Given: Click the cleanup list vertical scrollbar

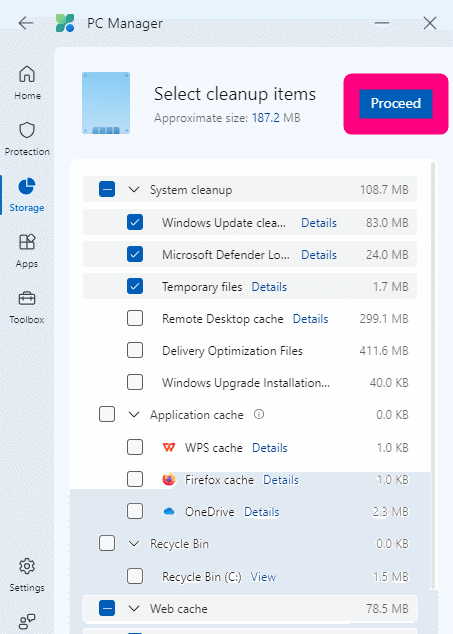Looking at the screenshot, I should pyautogui.click(x=433, y=375).
